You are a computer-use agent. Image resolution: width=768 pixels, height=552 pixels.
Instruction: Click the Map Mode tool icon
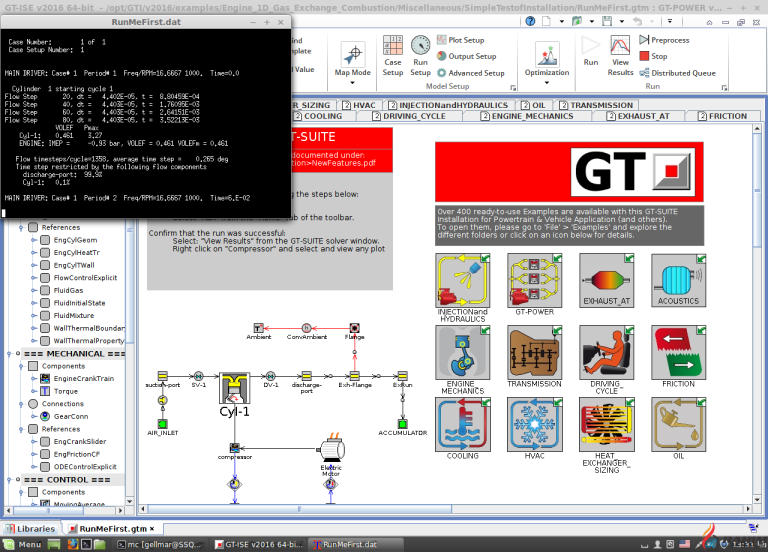353,54
